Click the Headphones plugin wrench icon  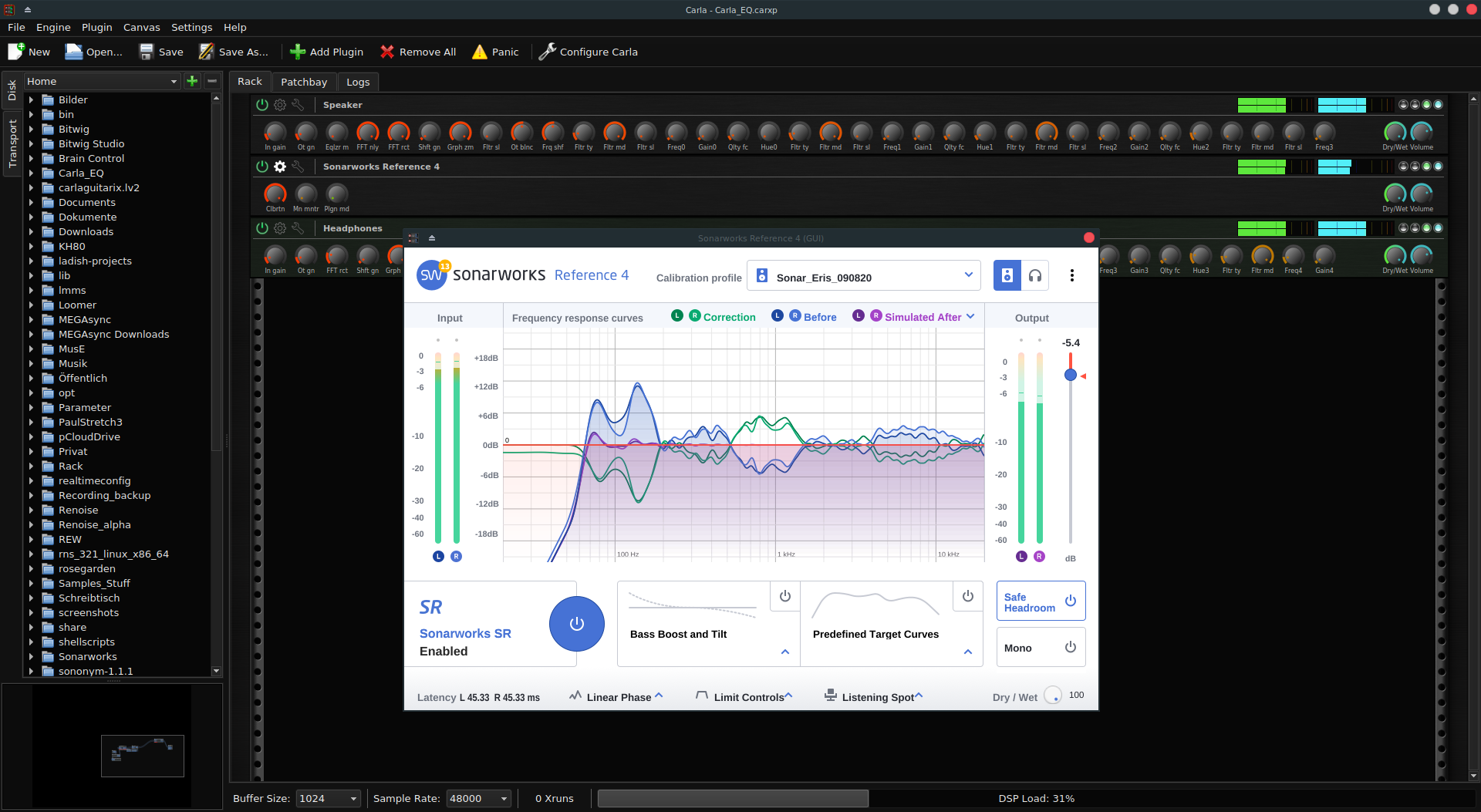[x=298, y=228]
